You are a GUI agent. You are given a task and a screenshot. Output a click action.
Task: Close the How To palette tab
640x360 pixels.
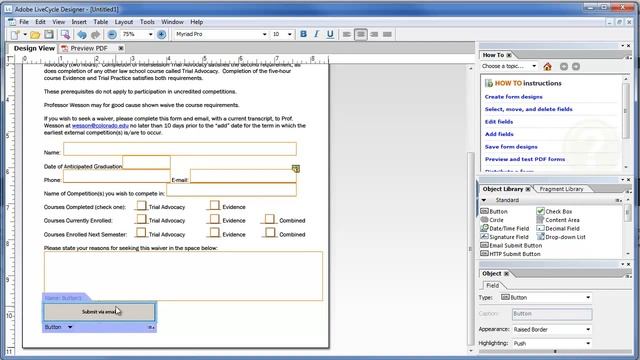(509, 55)
